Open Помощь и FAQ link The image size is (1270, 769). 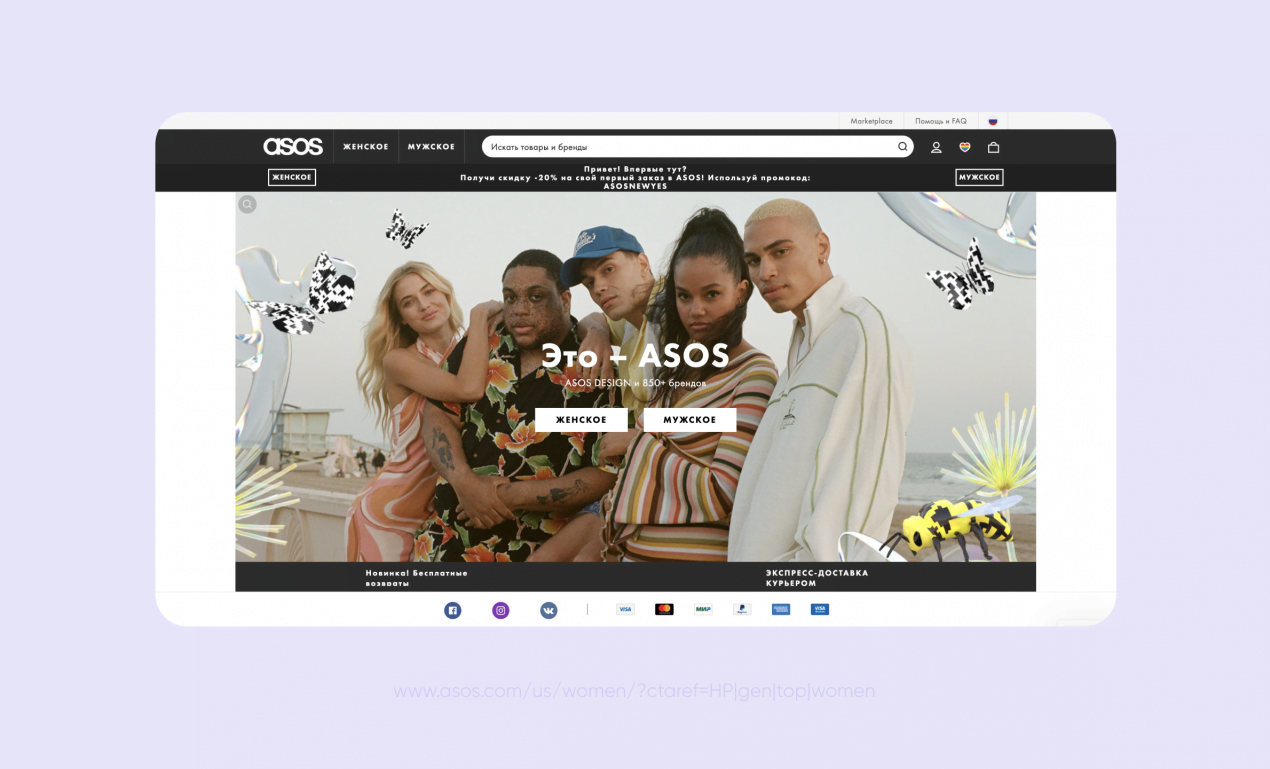941,121
